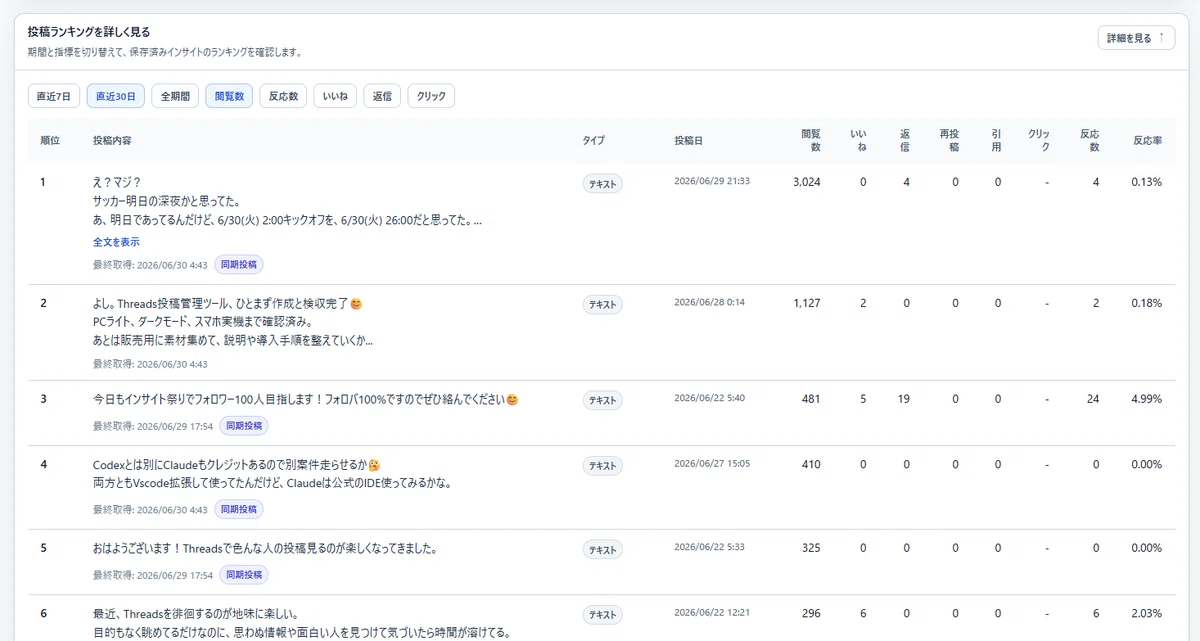The height and width of the screenshot is (641, 1200).
Task: Open 全文を表示 link in rank 1 post
Action: point(116,242)
